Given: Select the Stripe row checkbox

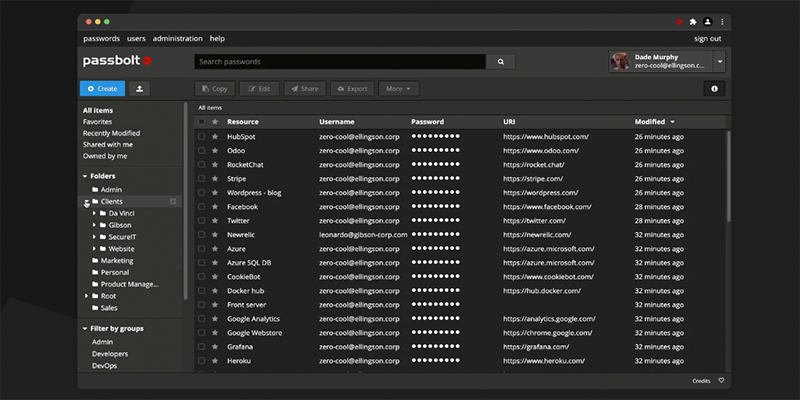Looking at the screenshot, I should (x=202, y=179).
